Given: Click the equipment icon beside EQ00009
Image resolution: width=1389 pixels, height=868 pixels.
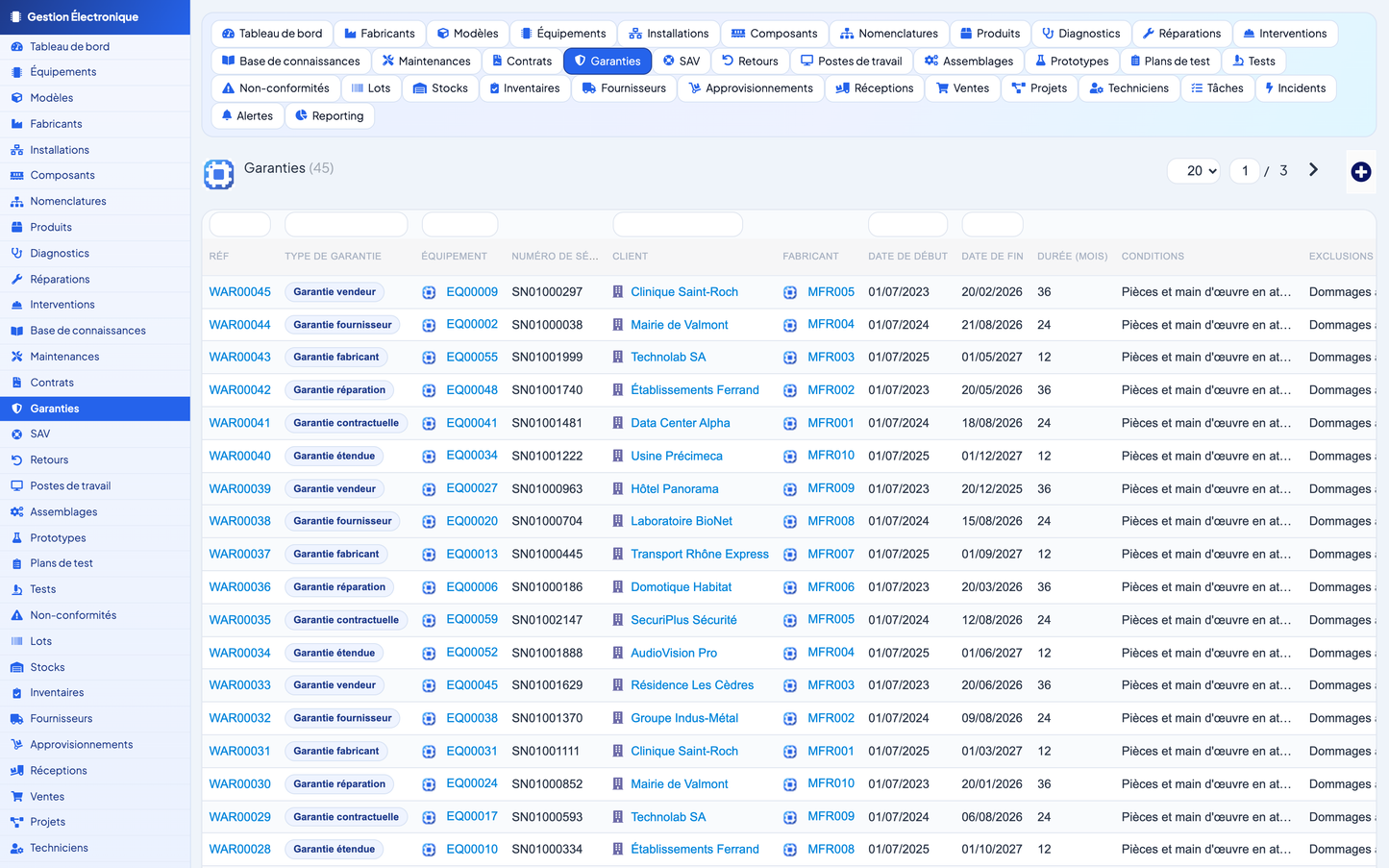Looking at the screenshot, I should [x=429, y=292].
